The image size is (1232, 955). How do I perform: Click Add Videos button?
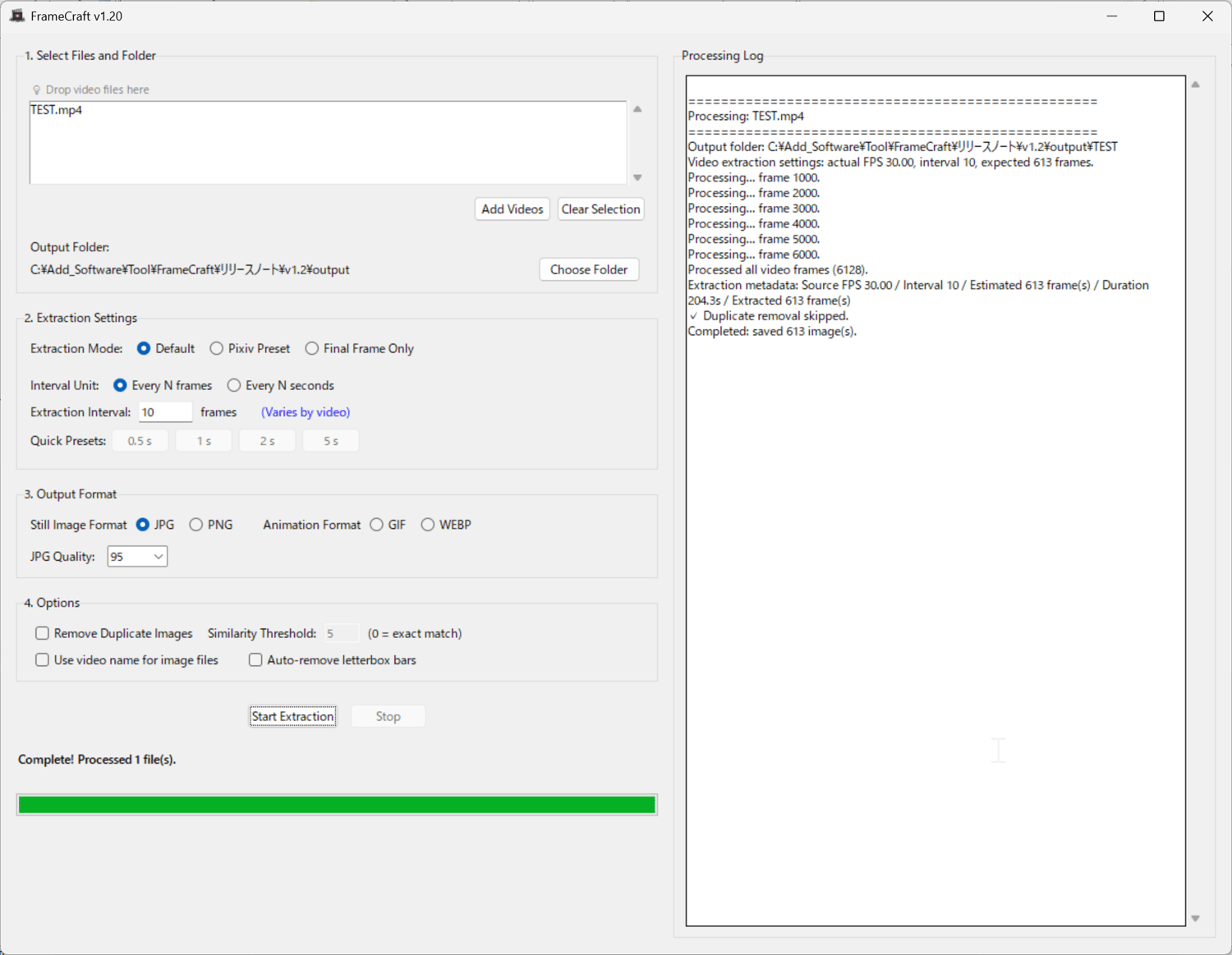(x=512, y=209)
